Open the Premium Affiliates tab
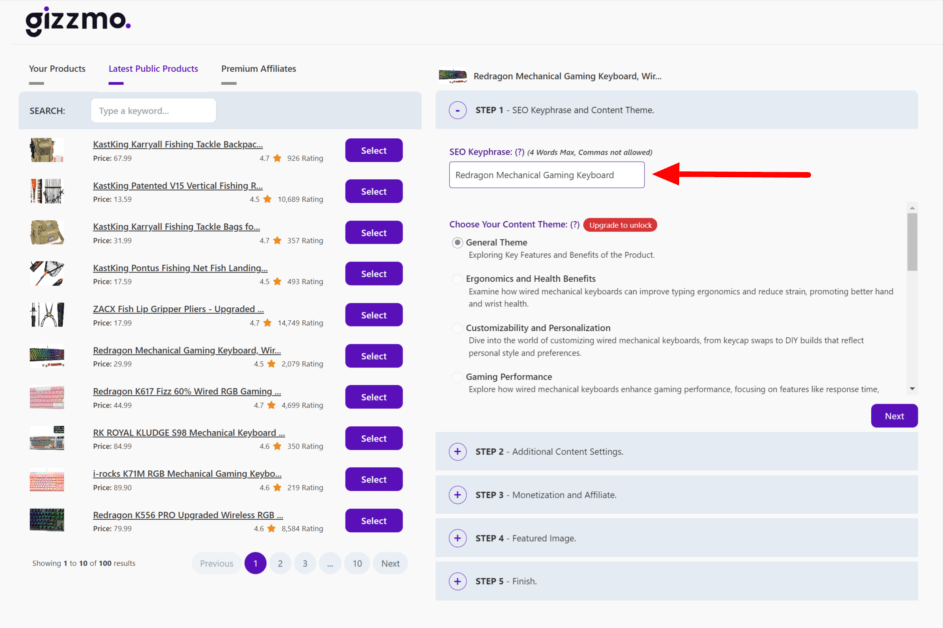Screen dimensions: 943x628 point(258,69)
